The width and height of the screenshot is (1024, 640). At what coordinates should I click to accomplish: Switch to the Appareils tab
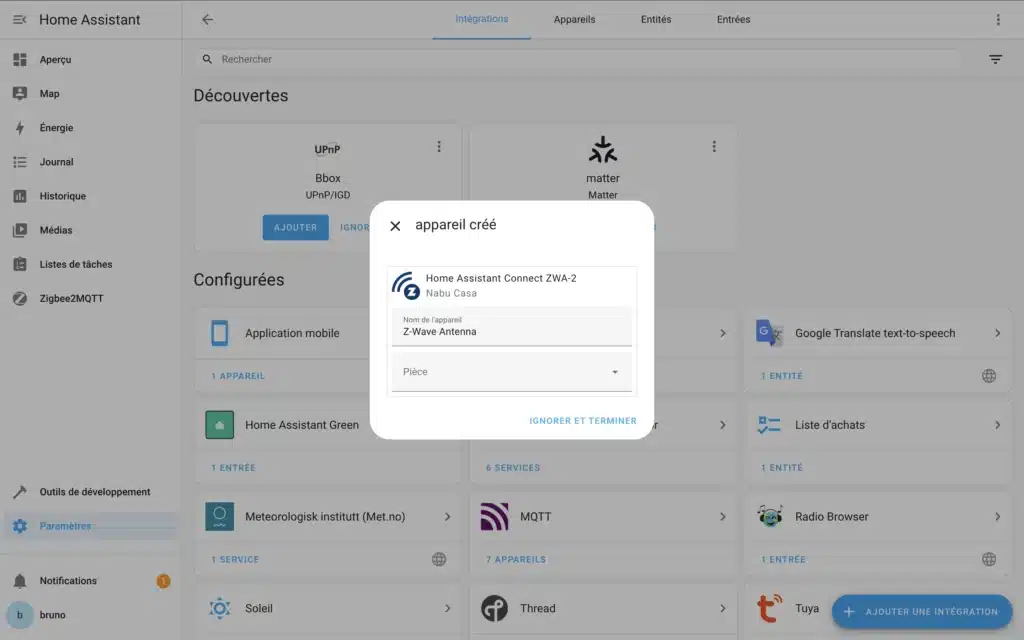click(x=574, y=20)
